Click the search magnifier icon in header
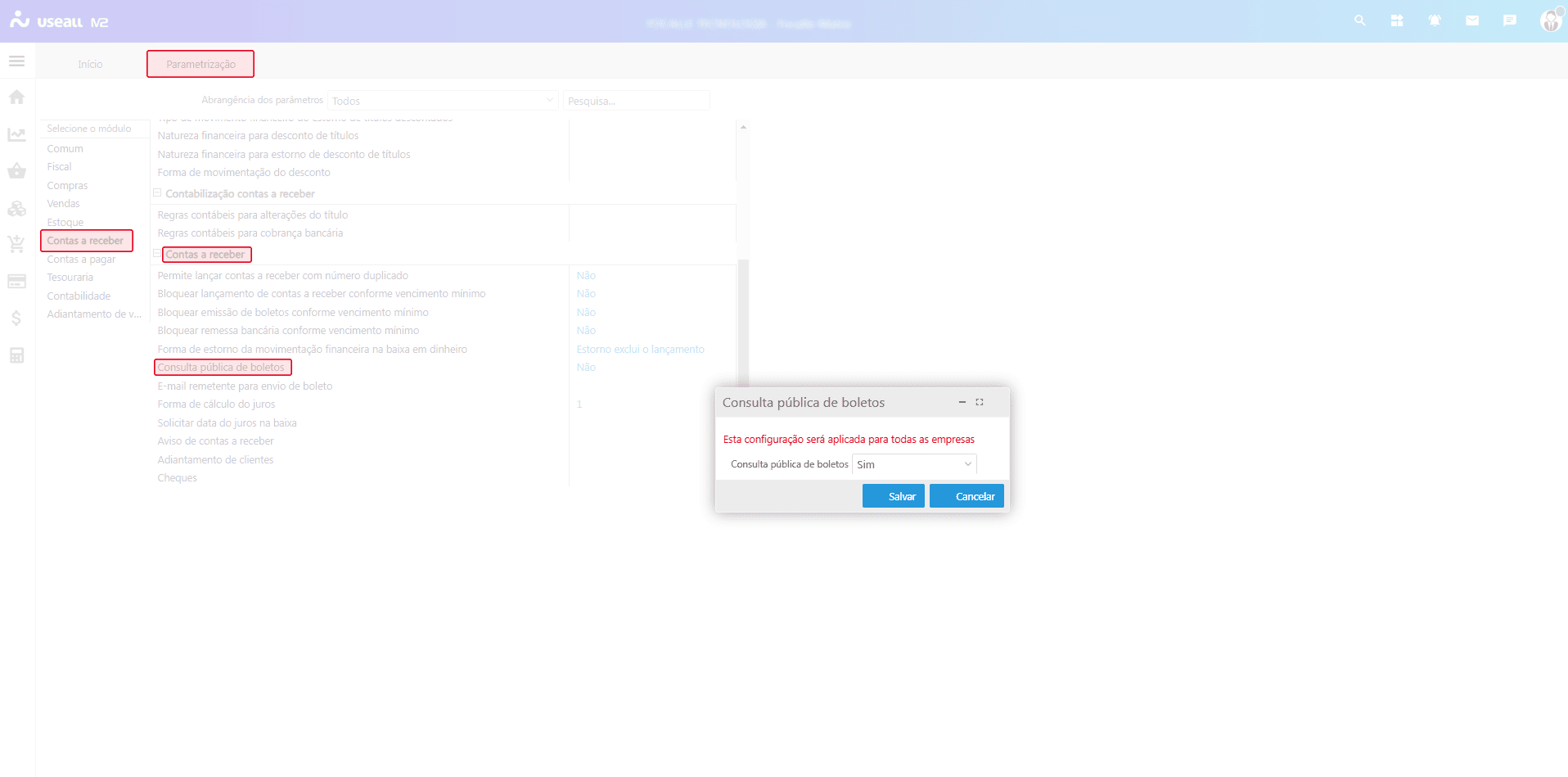The width and height of the screenshot is (1568, 777). (1359, 20)
